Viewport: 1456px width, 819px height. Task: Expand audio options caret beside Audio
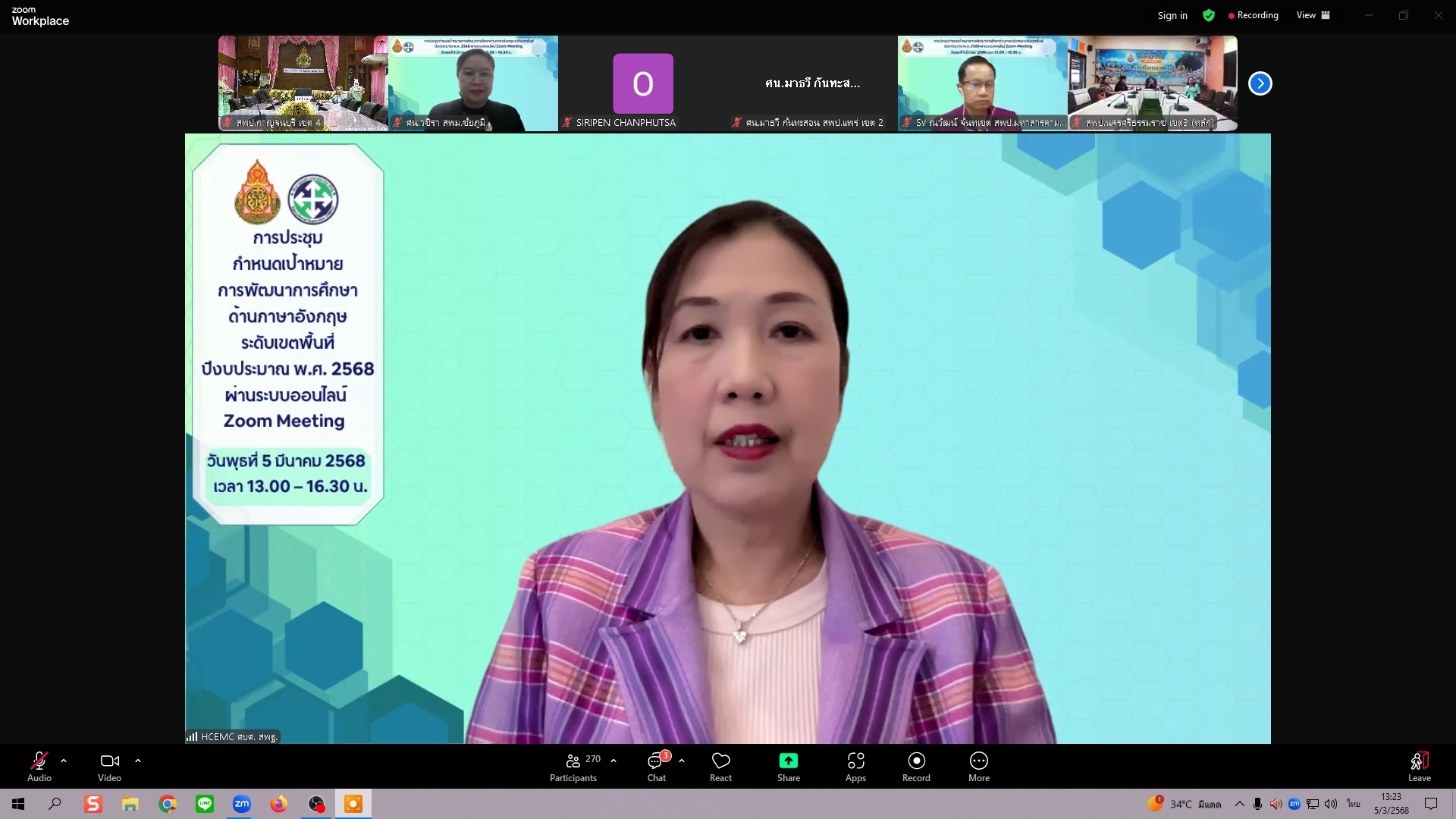64,761
